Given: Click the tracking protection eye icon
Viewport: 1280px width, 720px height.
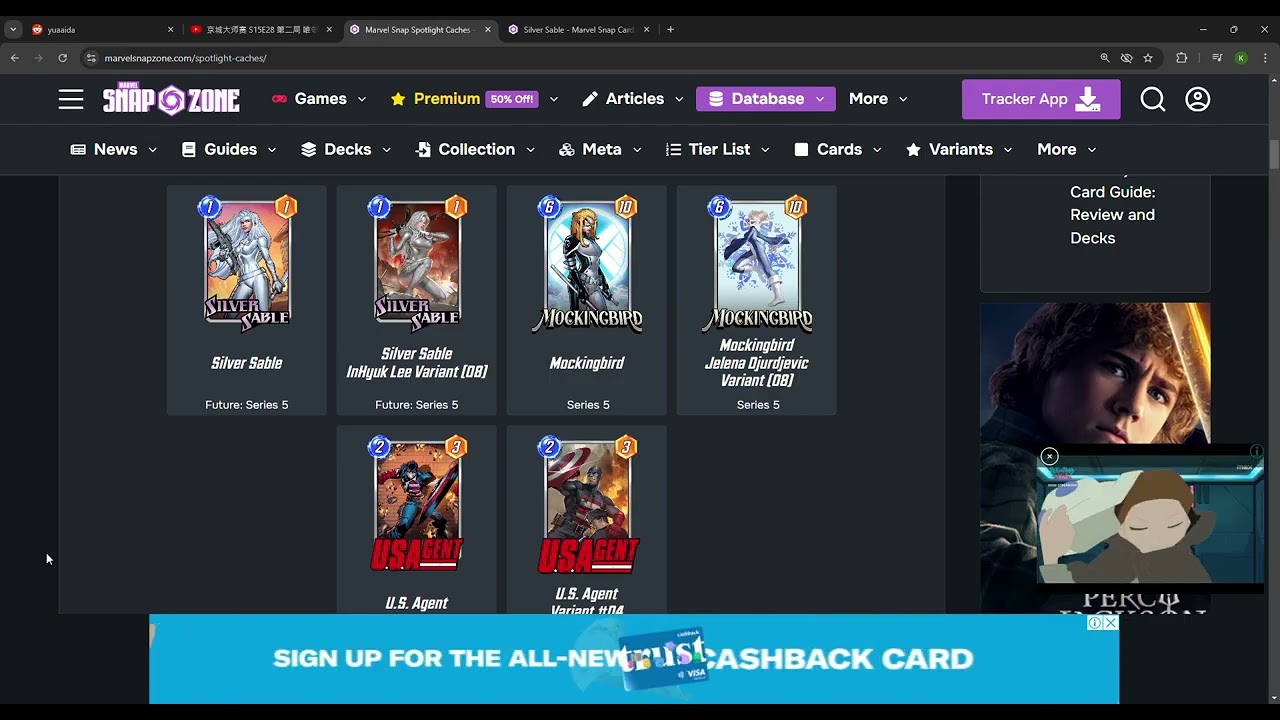Looking at the screenshot, I should (1127, 58).
